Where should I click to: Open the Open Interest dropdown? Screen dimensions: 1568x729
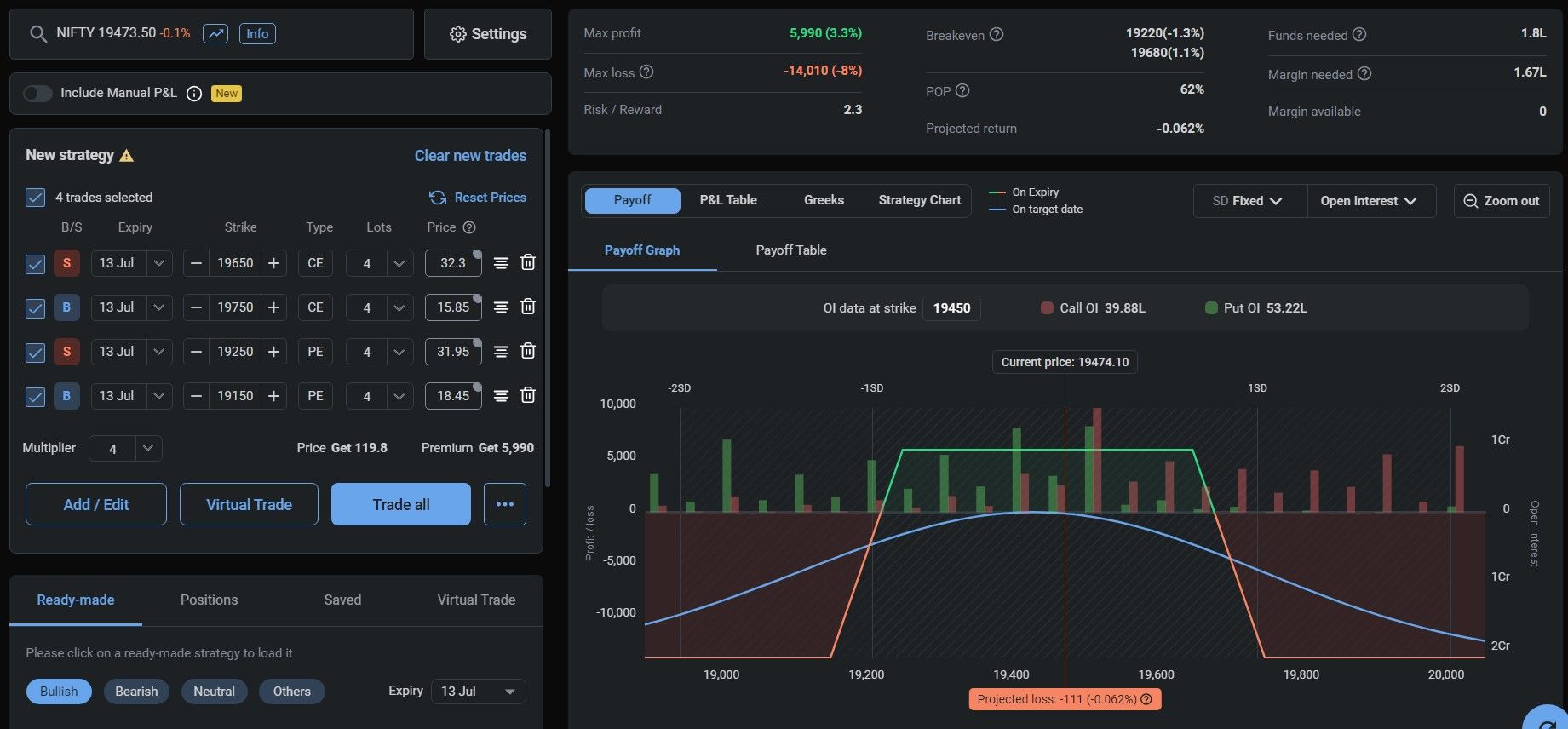coord(1370,201)
